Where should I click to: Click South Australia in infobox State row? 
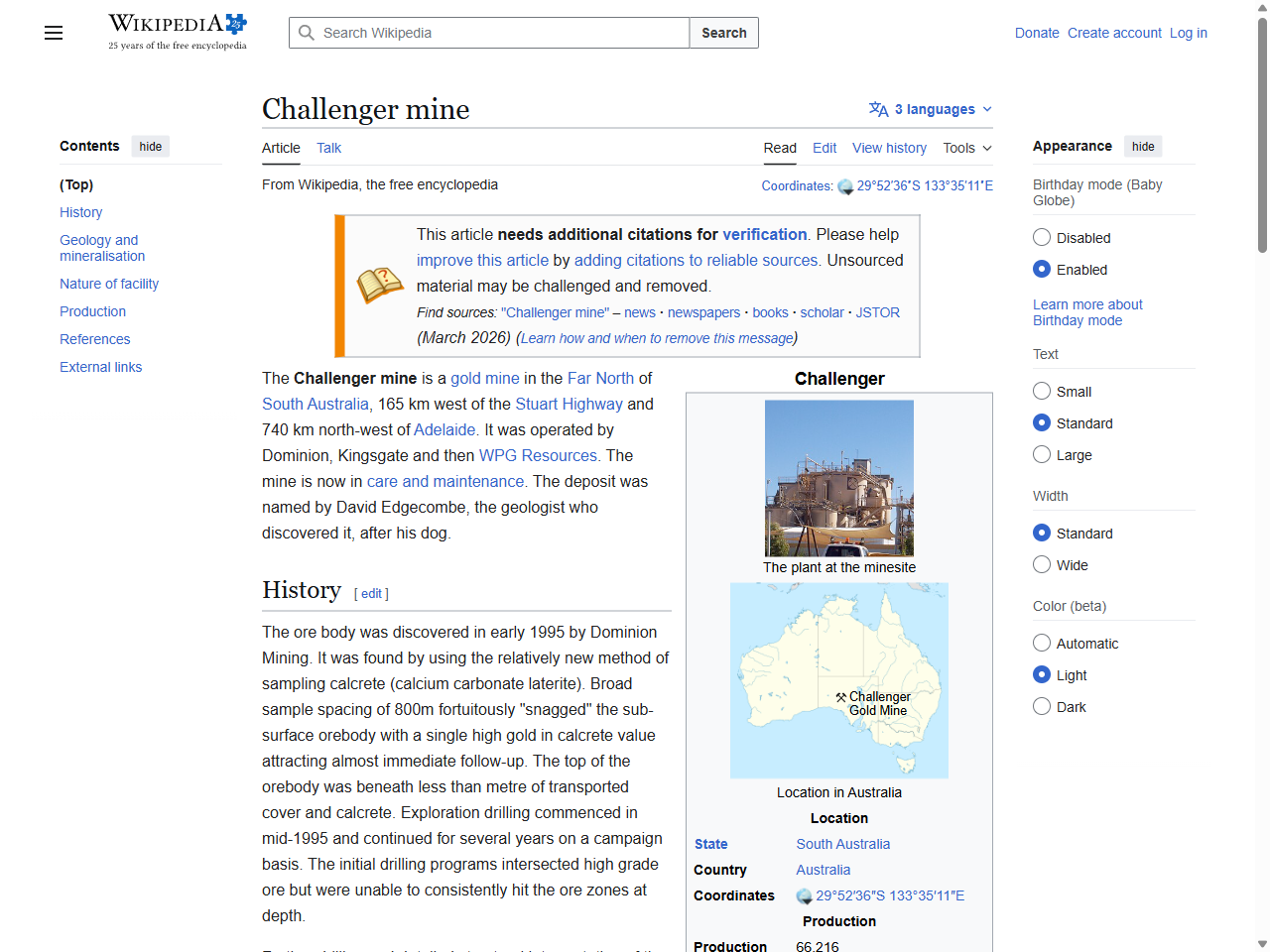pyautogui.click(x=842, y=844)
